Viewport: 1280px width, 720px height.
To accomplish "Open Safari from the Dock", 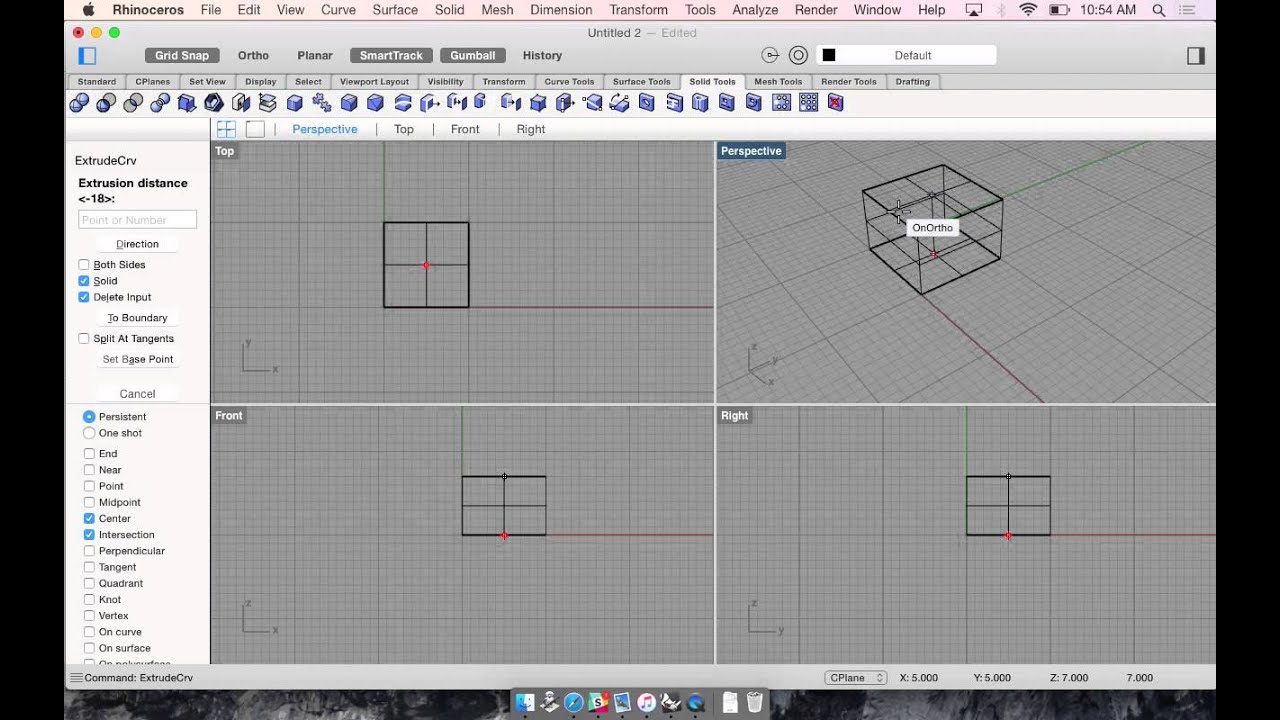I will click(x=574, y=702).
